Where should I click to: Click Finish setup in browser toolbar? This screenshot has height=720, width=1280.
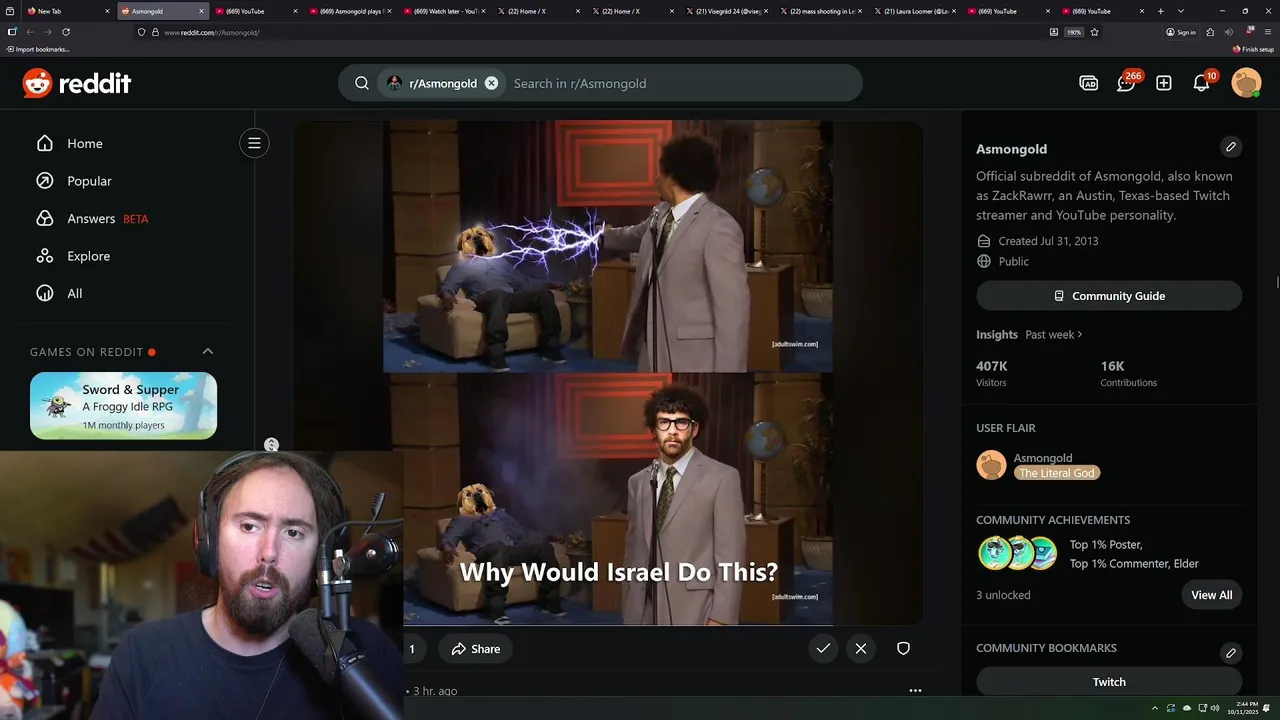pyautogui.click(x=1254, y=49)
